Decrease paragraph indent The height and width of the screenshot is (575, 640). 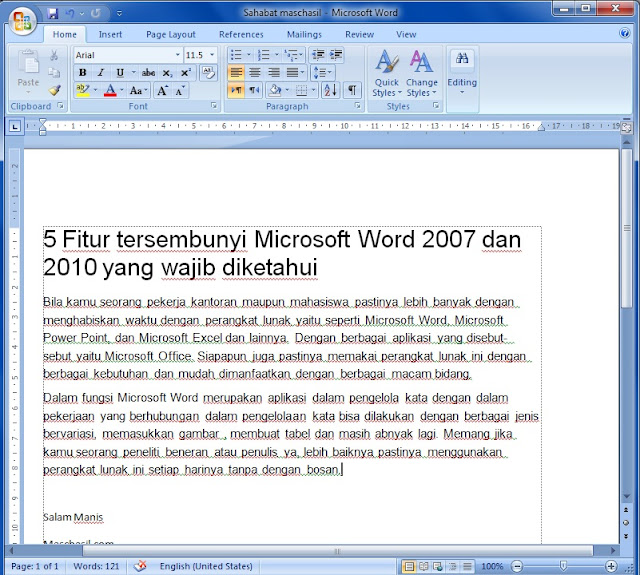pos(318,55)
